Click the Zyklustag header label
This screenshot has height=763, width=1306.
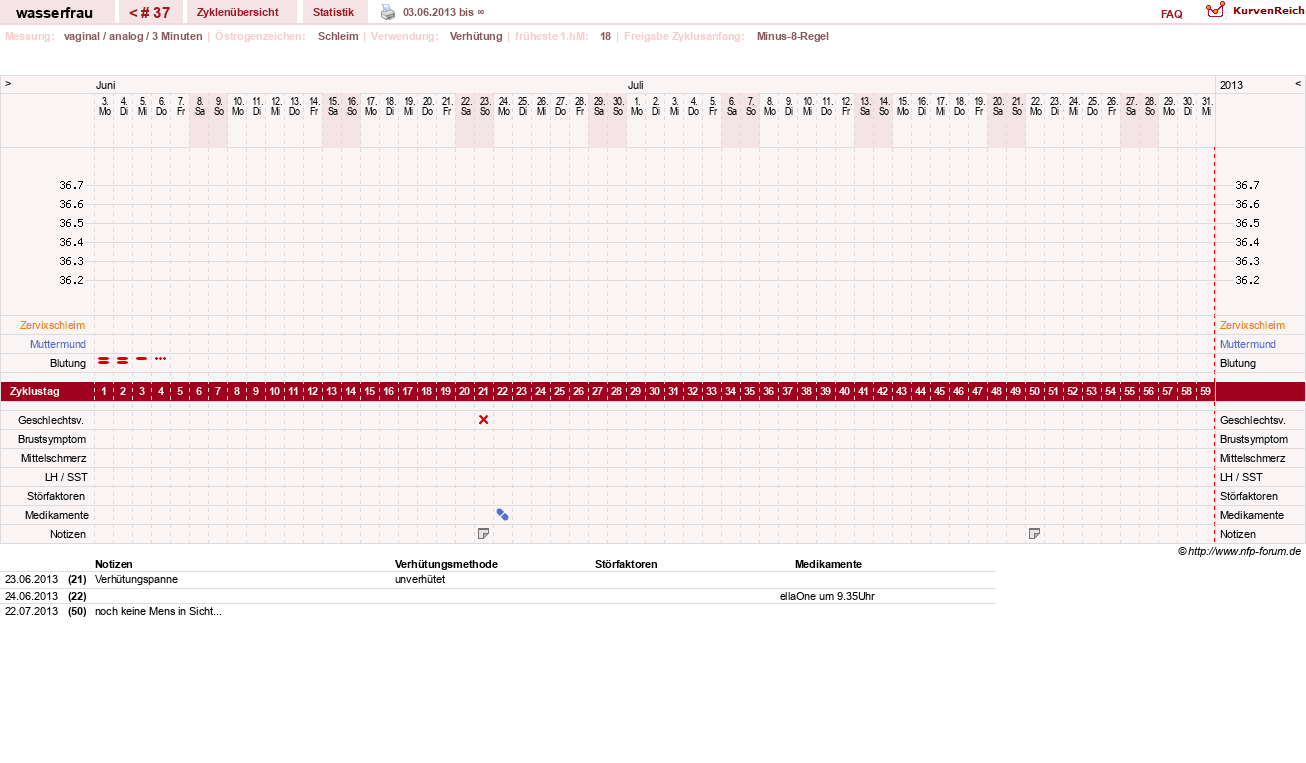pos(33,391)
